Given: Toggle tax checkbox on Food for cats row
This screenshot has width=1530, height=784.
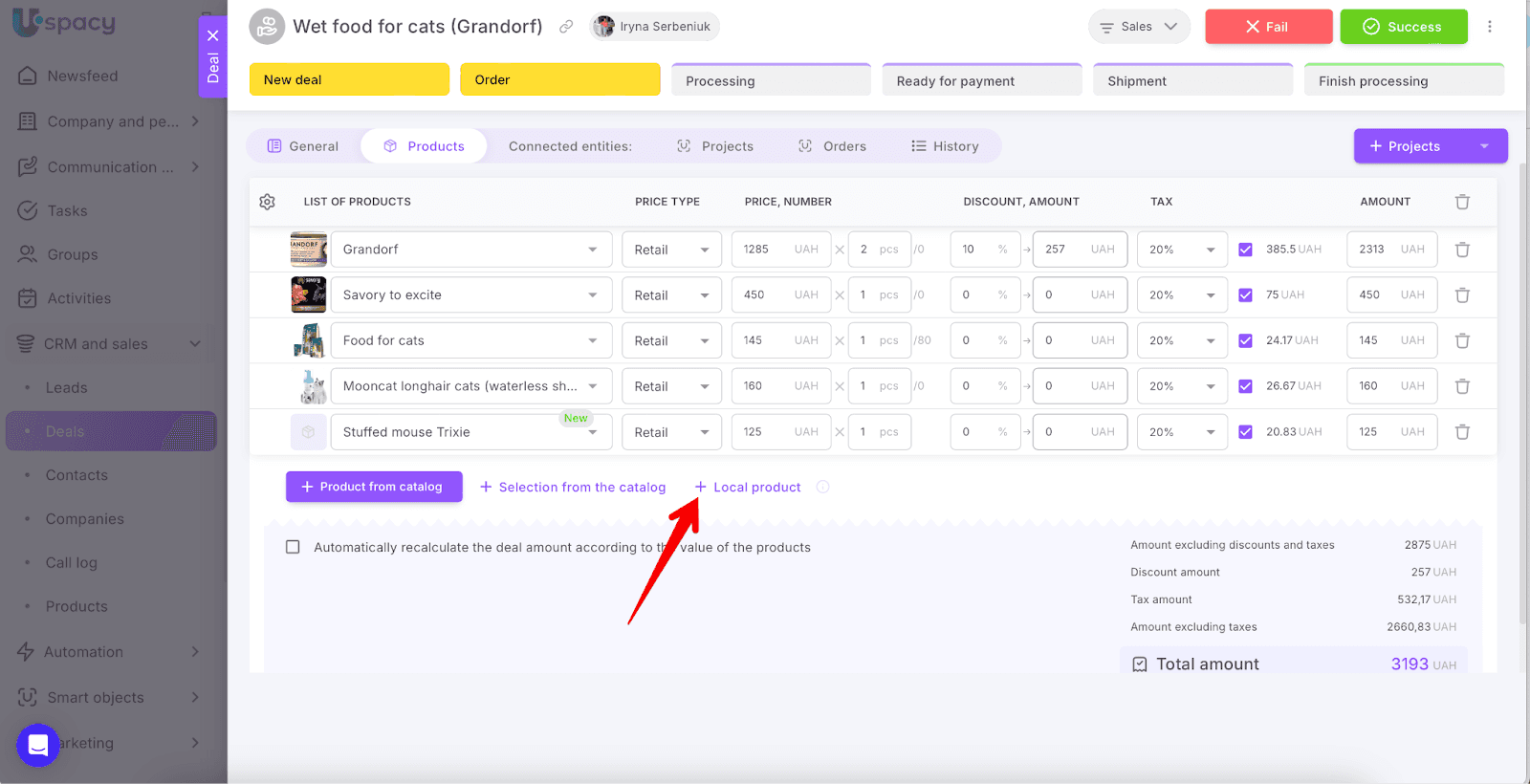Looking at the screenshot, I should 1245,340.
